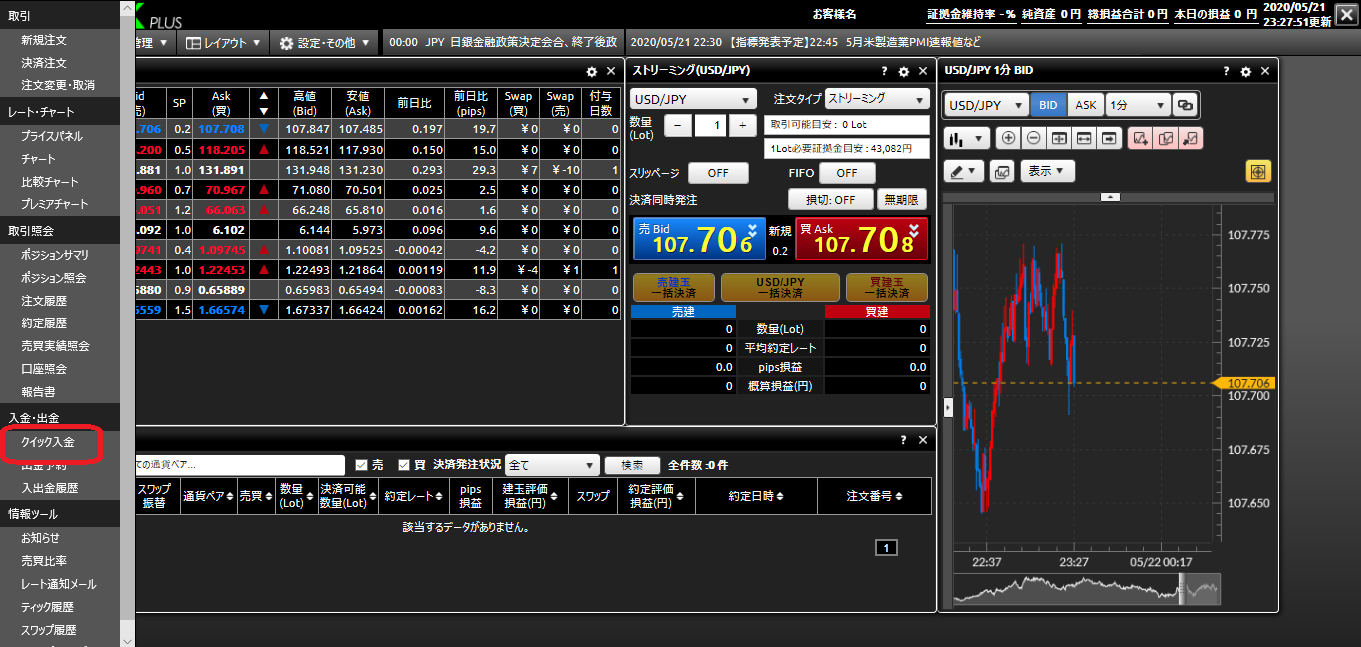Jump chart to latest bar icon
The width and height of the screenshot is (1361, 647).
point(1109,139)
